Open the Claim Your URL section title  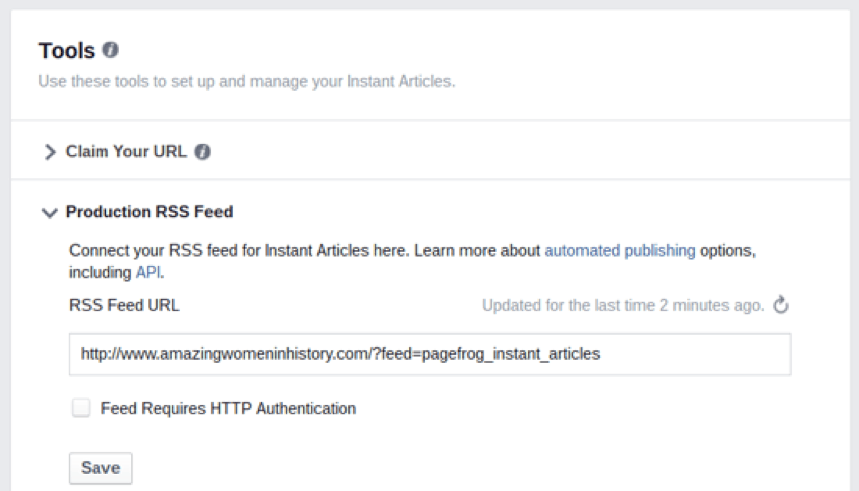126,152
